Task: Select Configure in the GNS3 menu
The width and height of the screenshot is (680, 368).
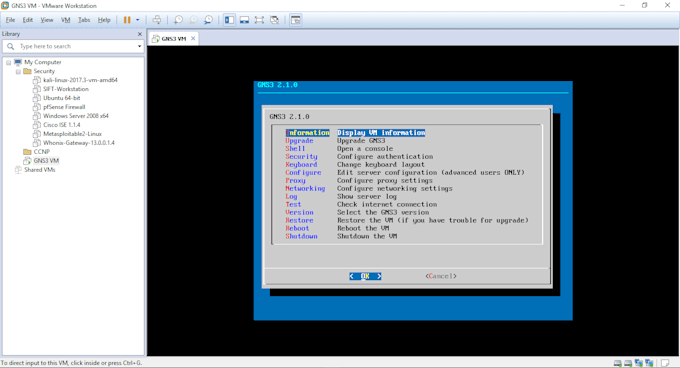Action: (303, 173)
